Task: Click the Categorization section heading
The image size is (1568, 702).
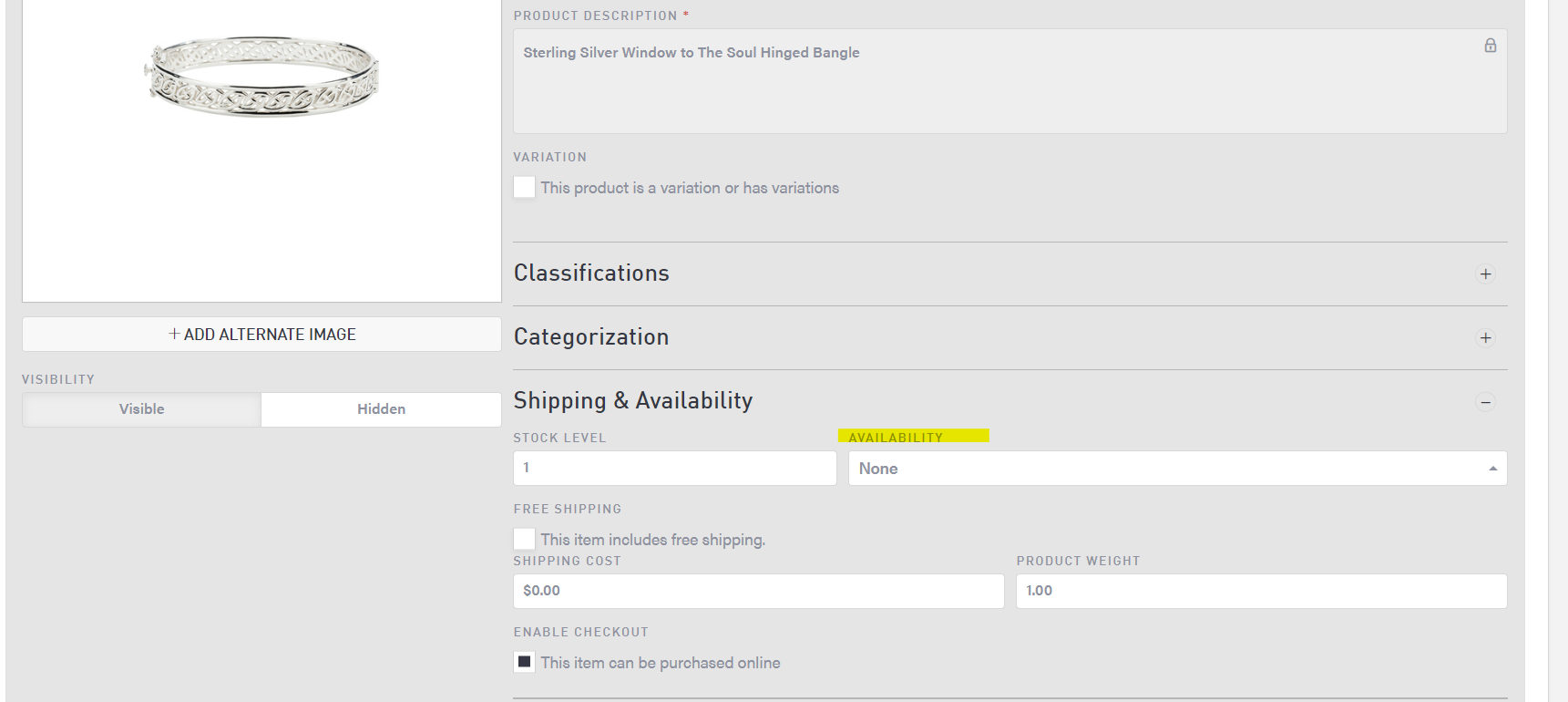Action: tap(591, 337)
